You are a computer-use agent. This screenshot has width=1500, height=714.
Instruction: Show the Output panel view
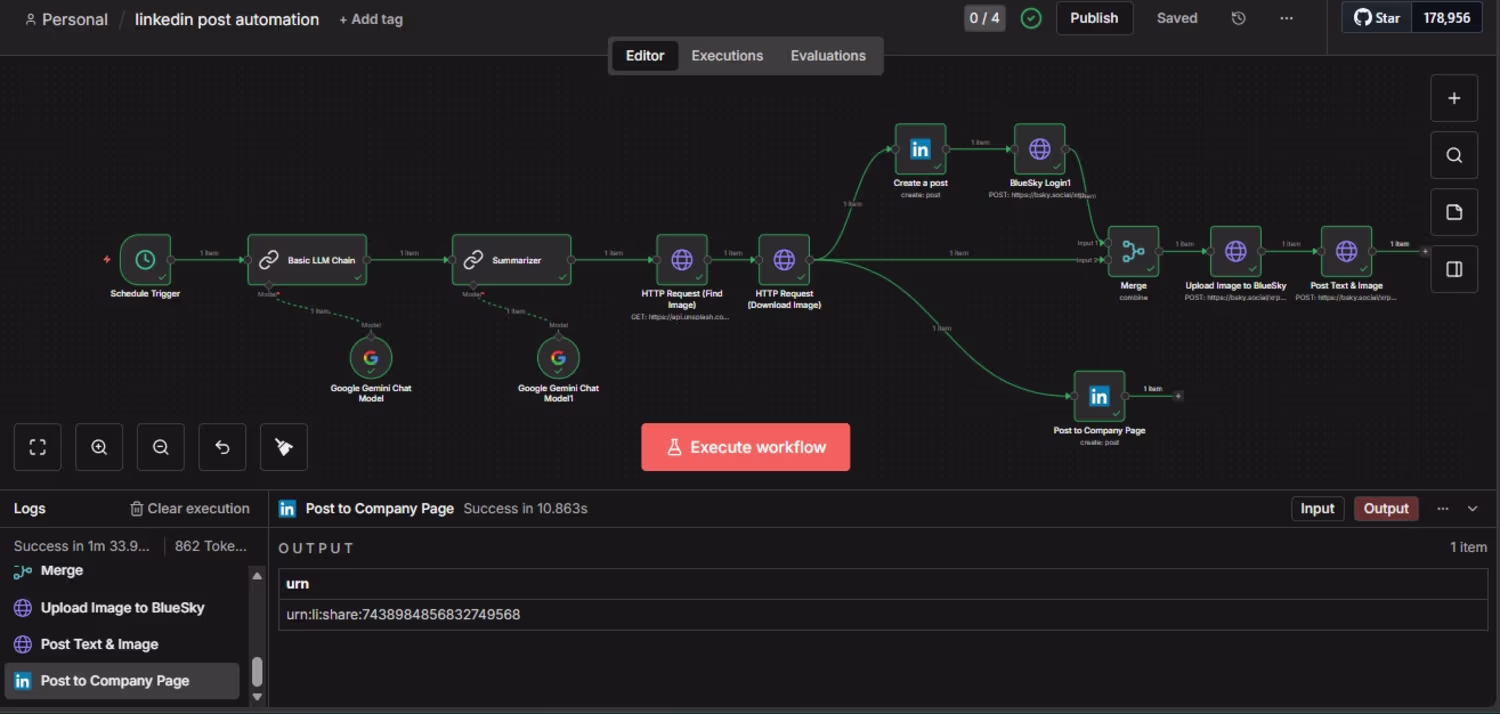[1386, 509]
